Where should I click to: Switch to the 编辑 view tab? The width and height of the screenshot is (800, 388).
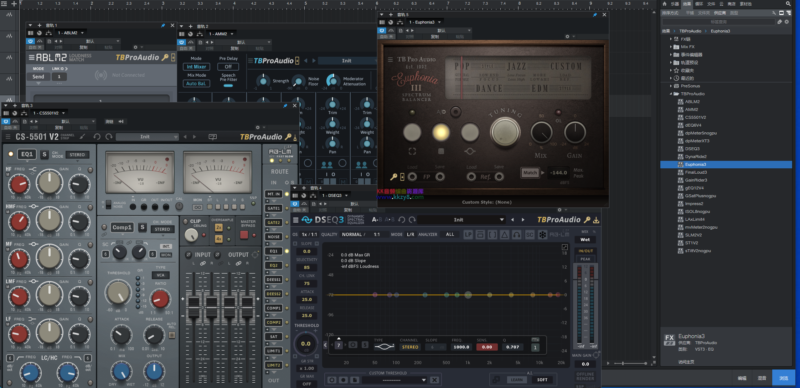pyautogui.click(x=742, y=378)
